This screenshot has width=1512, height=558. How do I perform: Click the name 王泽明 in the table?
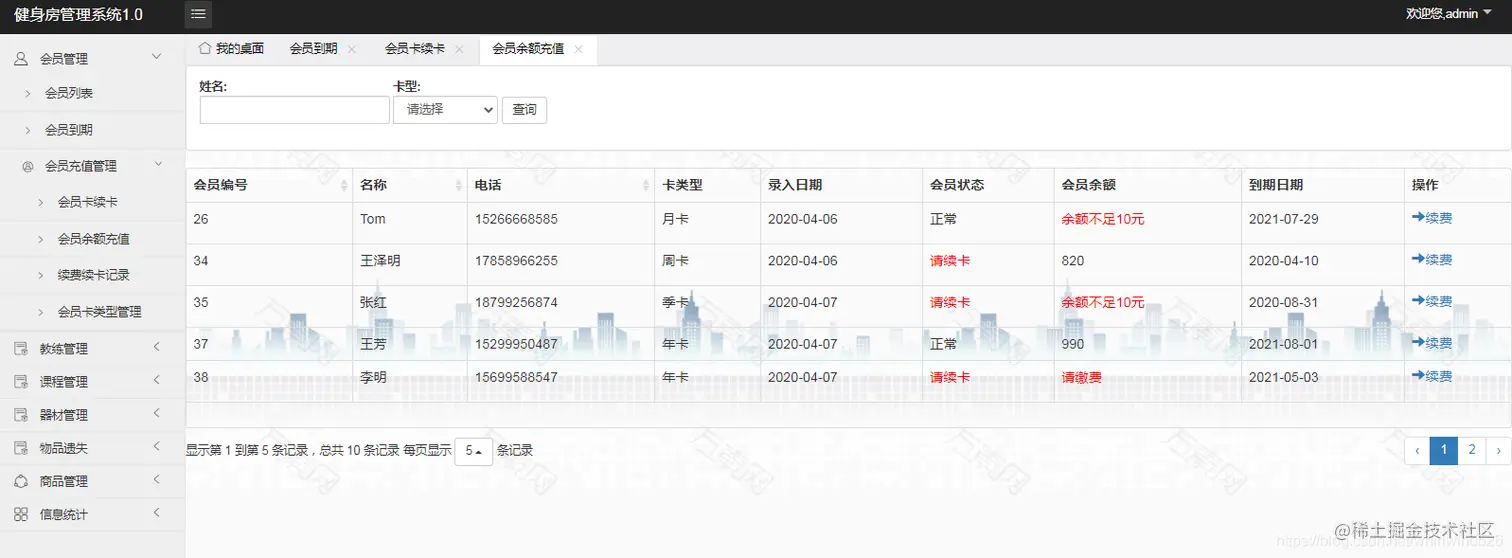point(380,260)
